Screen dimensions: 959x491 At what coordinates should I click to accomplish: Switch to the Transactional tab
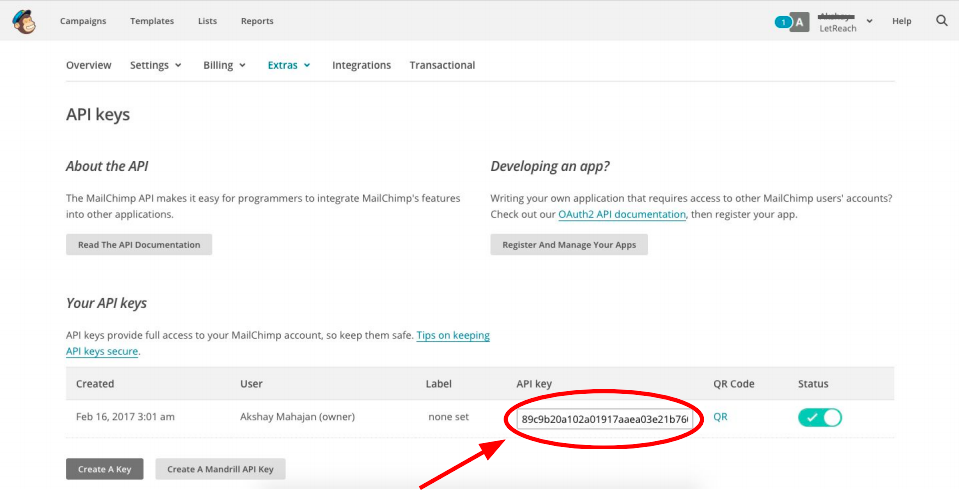click(442, 65)
